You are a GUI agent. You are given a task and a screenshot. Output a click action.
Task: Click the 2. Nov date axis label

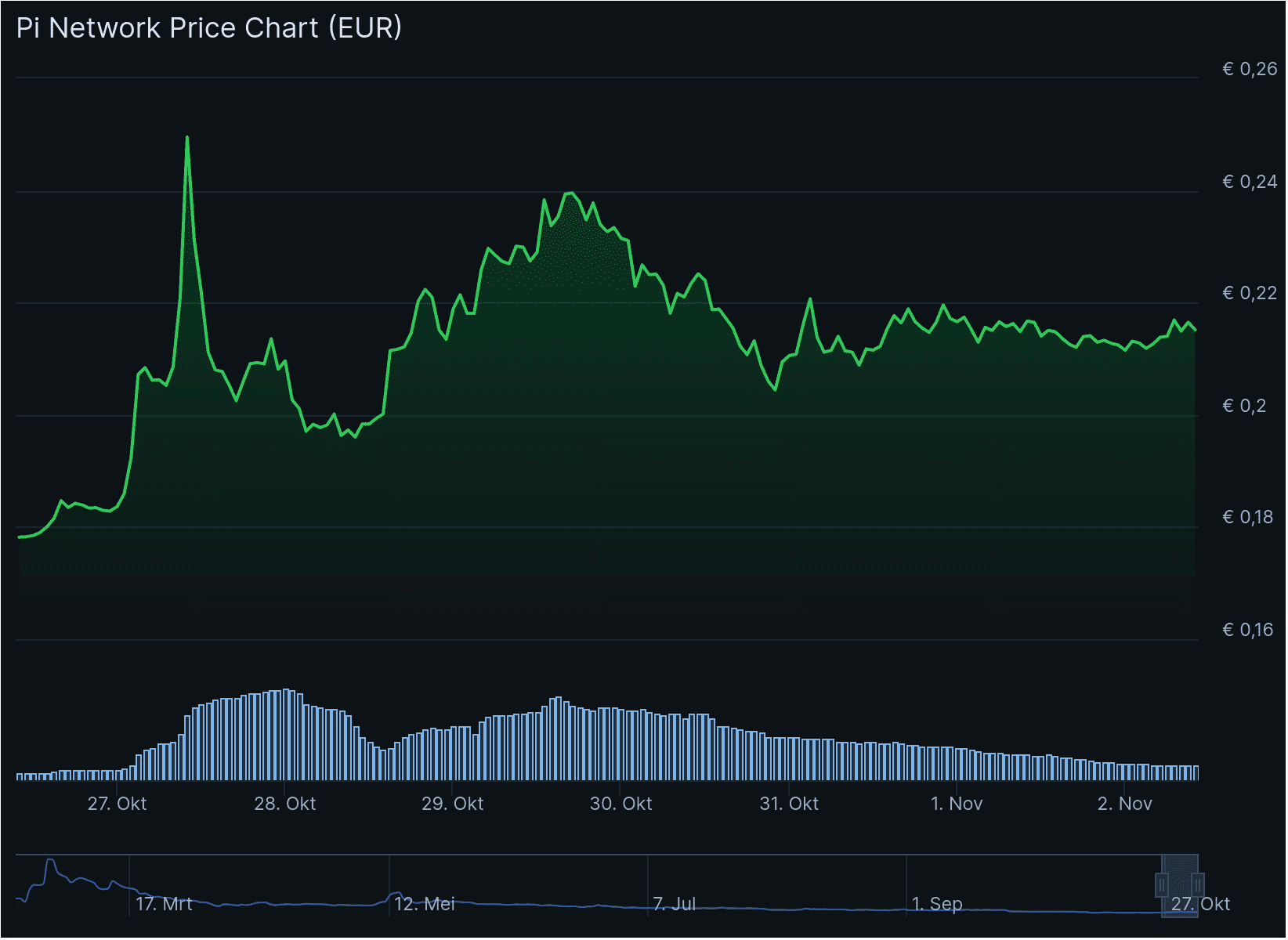click(1124, 804)
